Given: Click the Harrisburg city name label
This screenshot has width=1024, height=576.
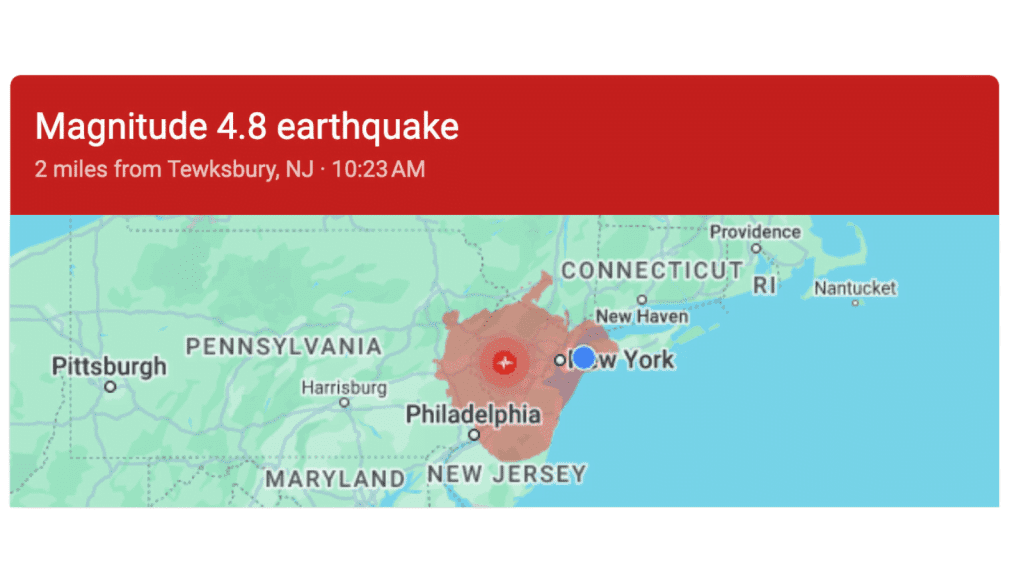Looking at the screenshot, I should click(x=344, y=386).
